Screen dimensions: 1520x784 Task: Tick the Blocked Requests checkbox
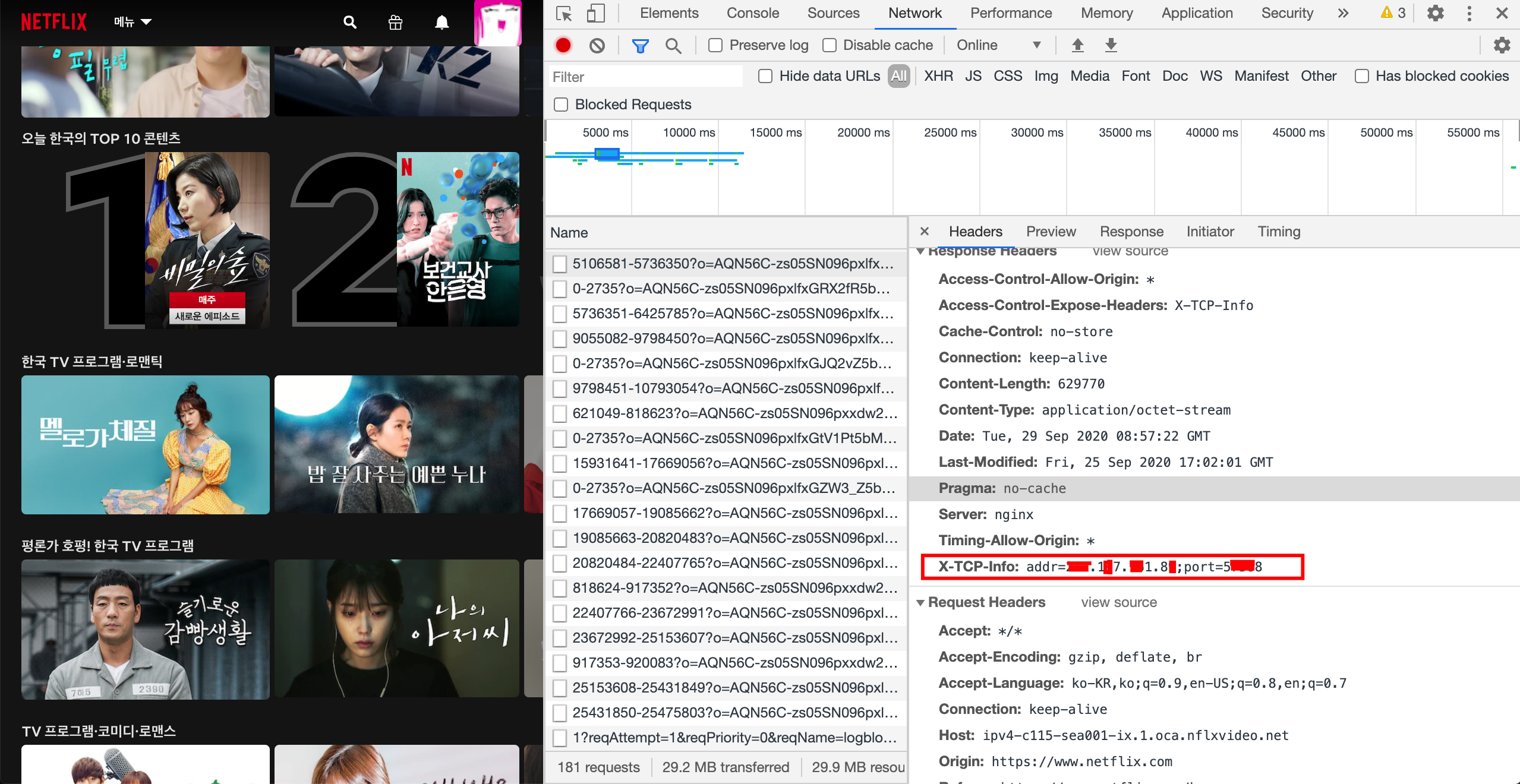click(561, 105)
